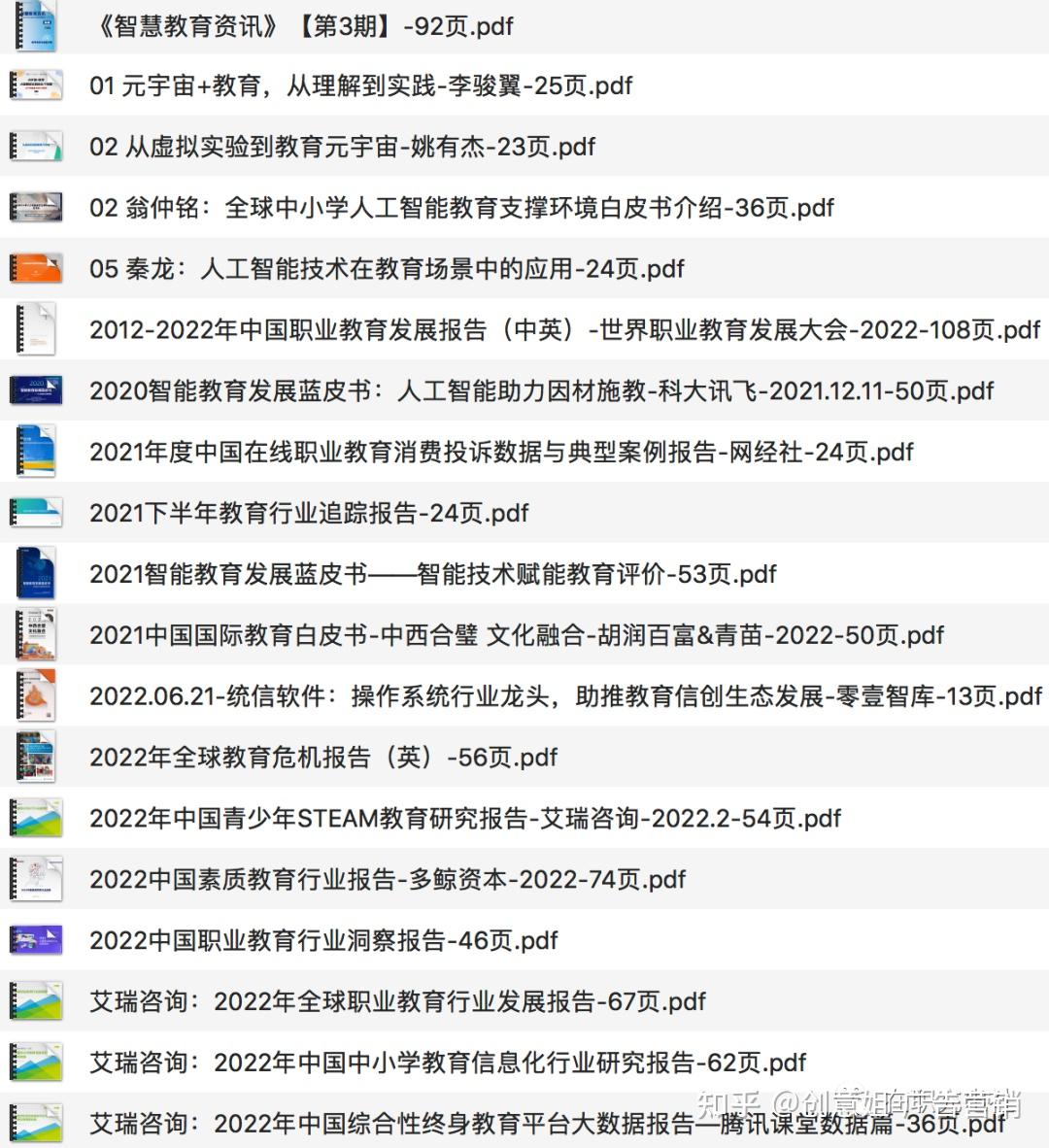The width and height of the screenshot is (1049, 1148).
Task: Click 艾瑞咨询 2022年全球职业教育行业发展报告 row
Action: click(397, 1001)
